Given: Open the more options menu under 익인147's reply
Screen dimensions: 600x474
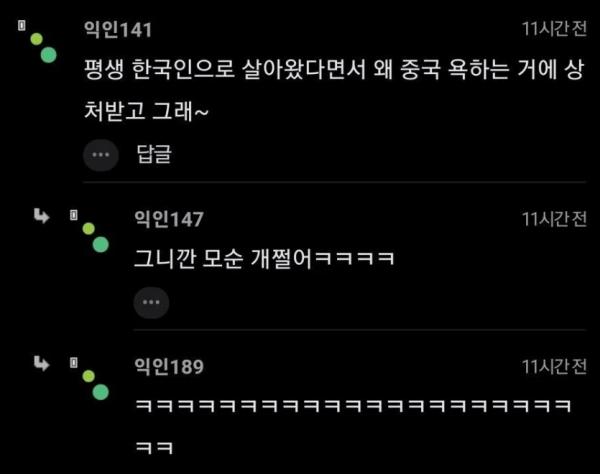Looking at the screenshot, I should click(x=151, y=303).
